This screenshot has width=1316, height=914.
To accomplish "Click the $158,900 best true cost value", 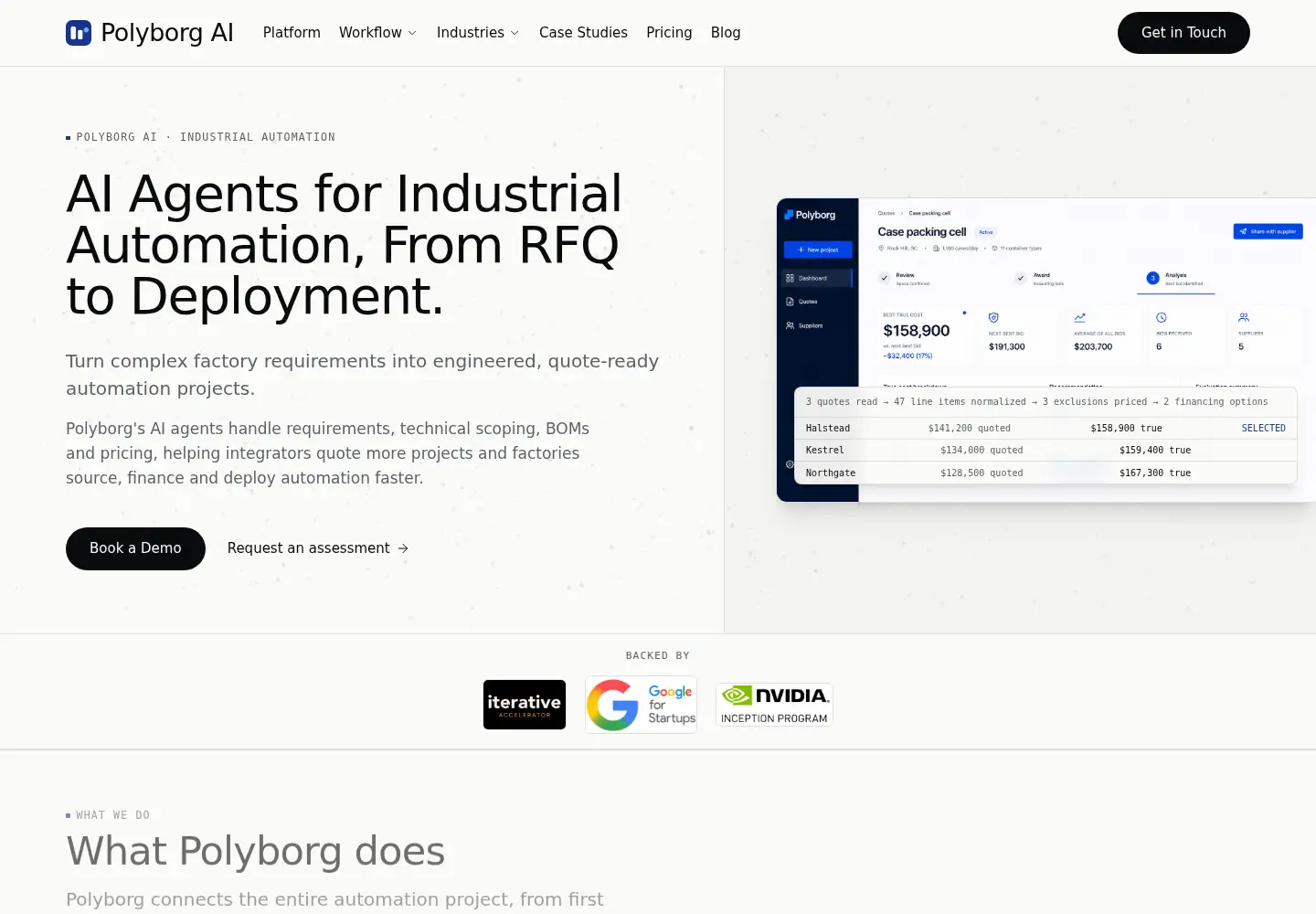I will [917, 331].
